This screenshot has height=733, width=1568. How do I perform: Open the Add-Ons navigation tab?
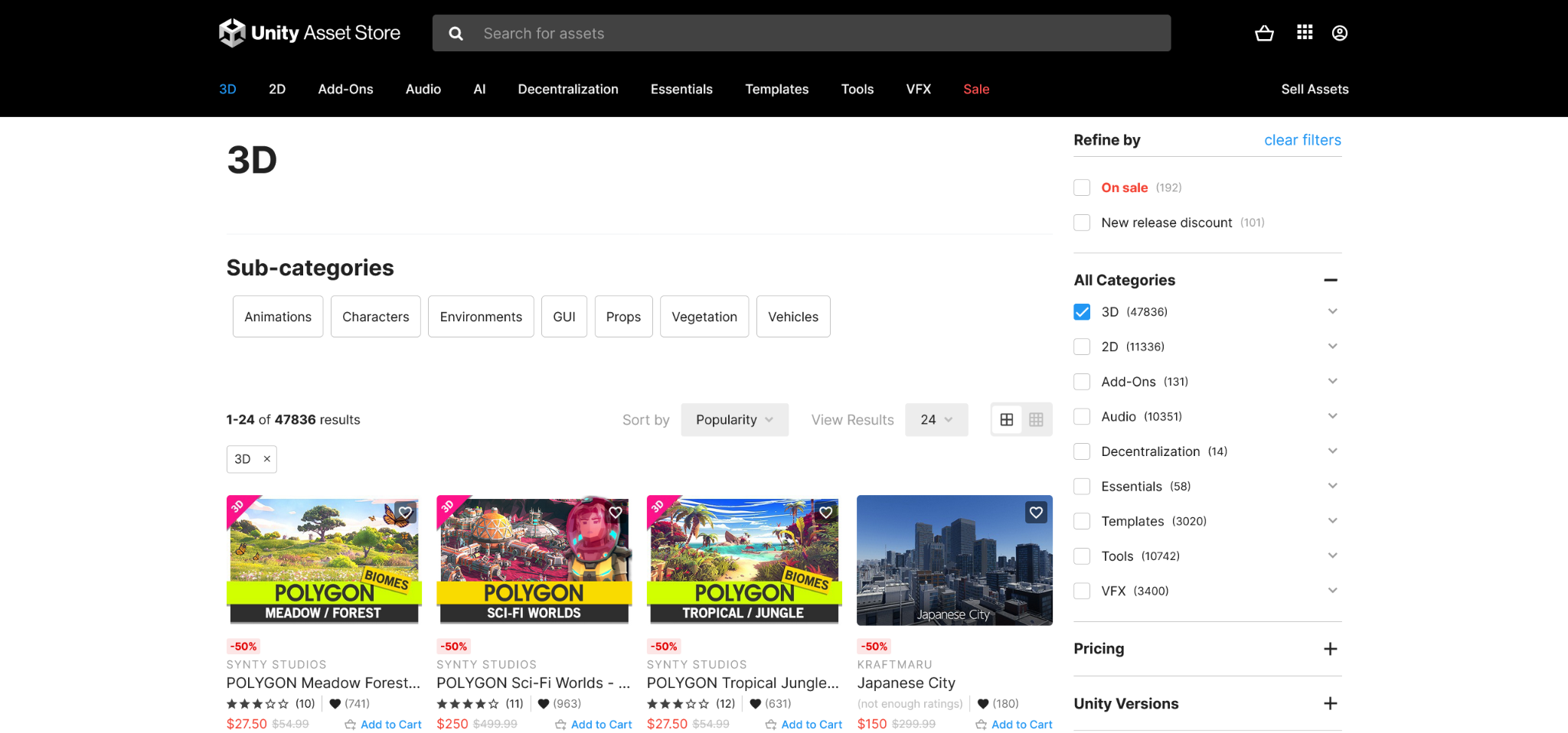[x=345, y=90]
